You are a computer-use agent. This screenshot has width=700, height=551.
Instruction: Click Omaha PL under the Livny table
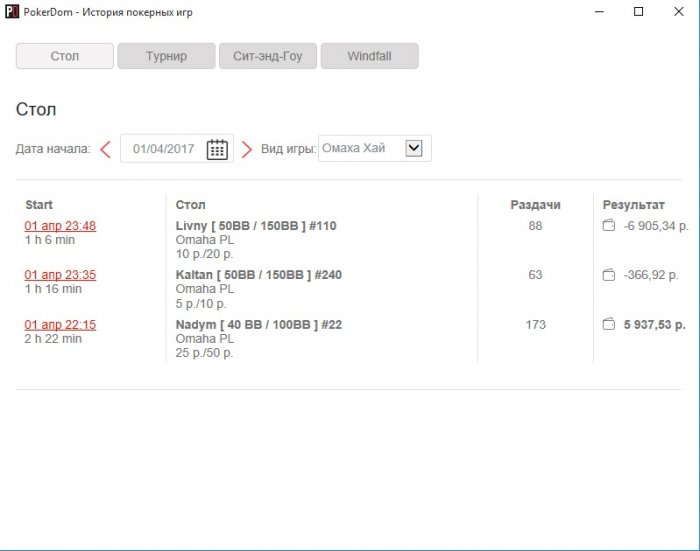pos(204,240)
